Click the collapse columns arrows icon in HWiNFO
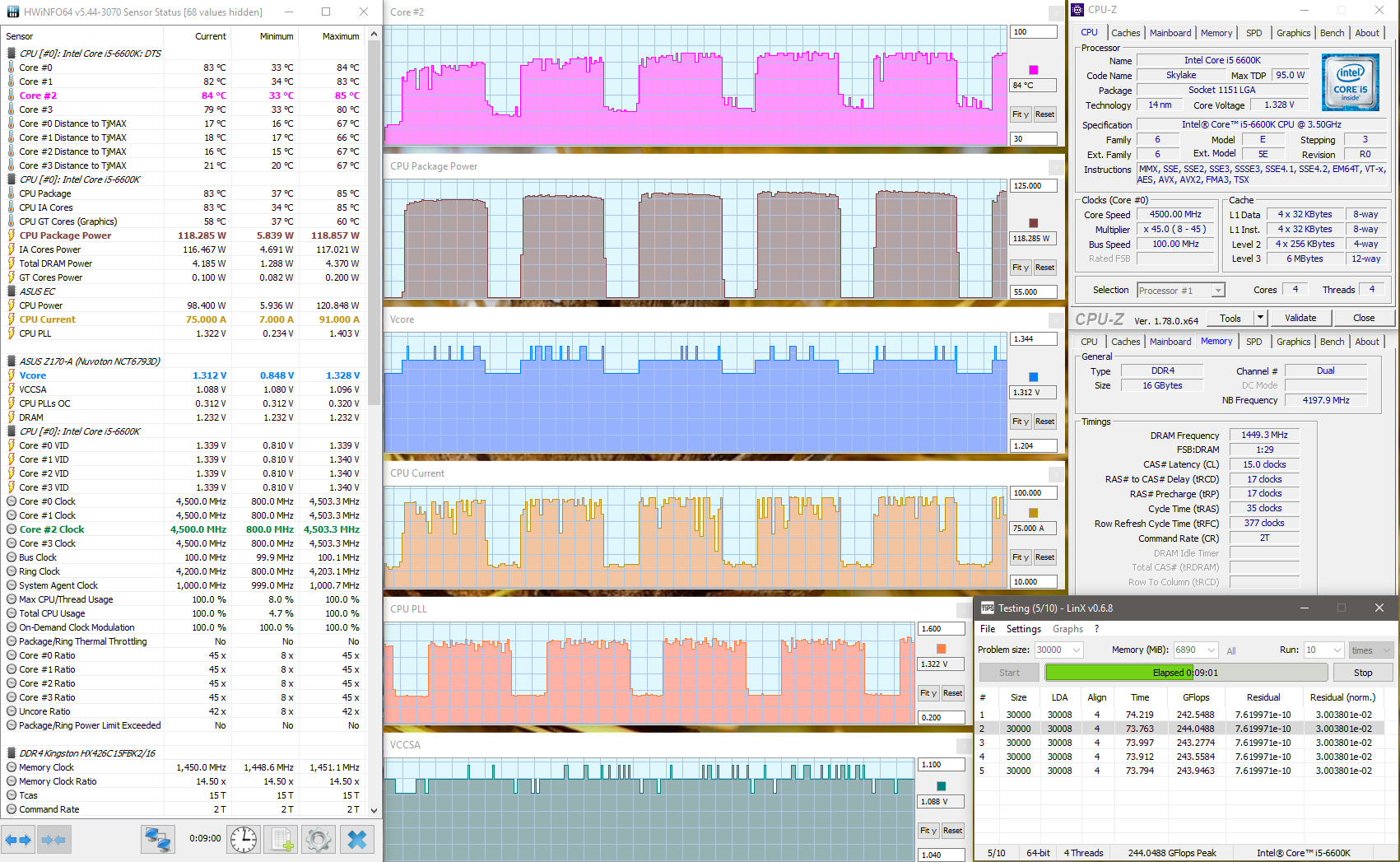The image size is (1400, 862). point(53,840)
